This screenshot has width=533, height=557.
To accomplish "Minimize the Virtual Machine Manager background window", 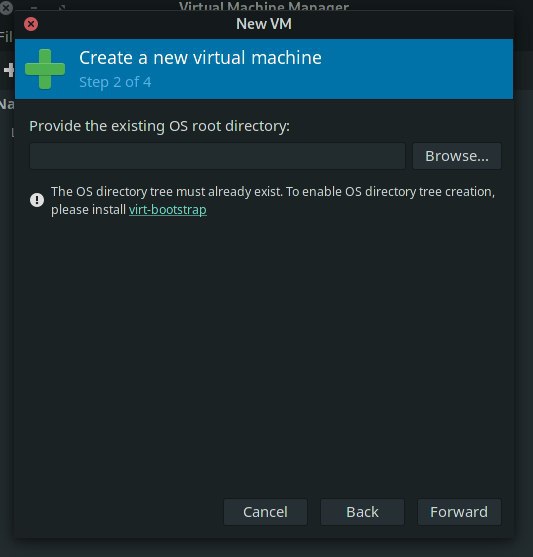I will pyautogui.click(x=34, y=7).
